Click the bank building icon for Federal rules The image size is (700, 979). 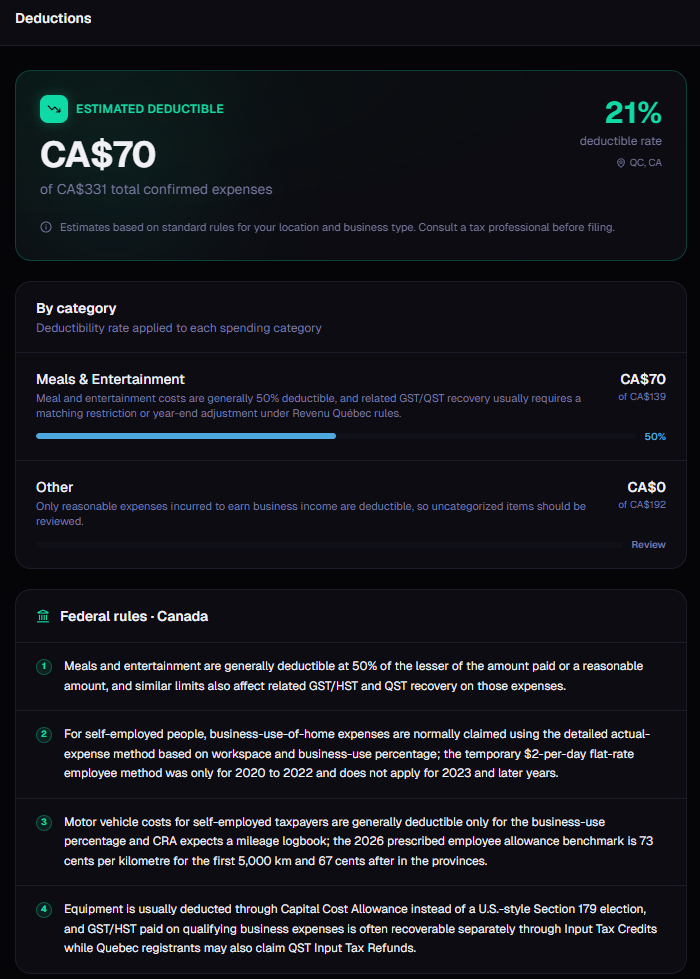point(43,616)
